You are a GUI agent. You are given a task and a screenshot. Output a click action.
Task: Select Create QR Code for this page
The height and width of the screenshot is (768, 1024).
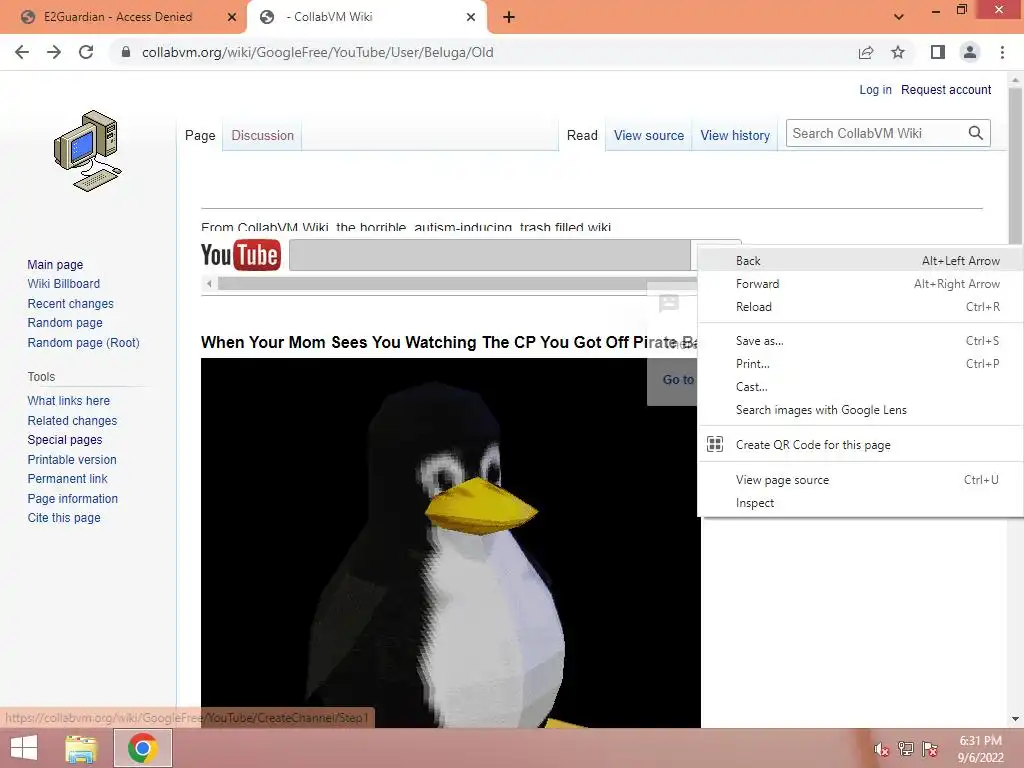[860, 444]
